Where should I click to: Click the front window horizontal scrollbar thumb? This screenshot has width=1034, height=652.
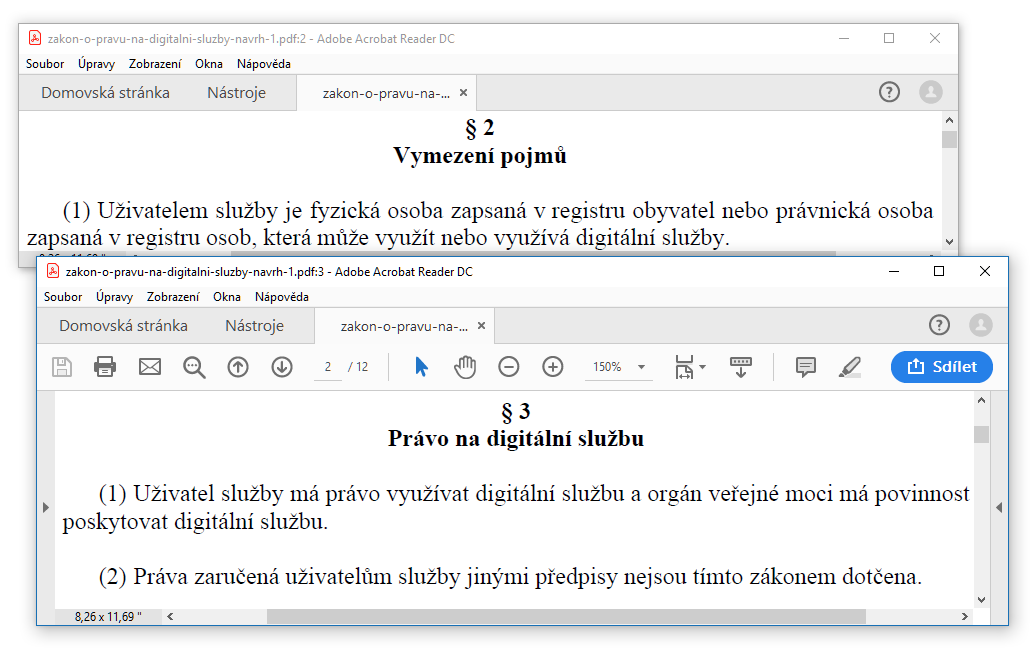(x=566, y=616)
